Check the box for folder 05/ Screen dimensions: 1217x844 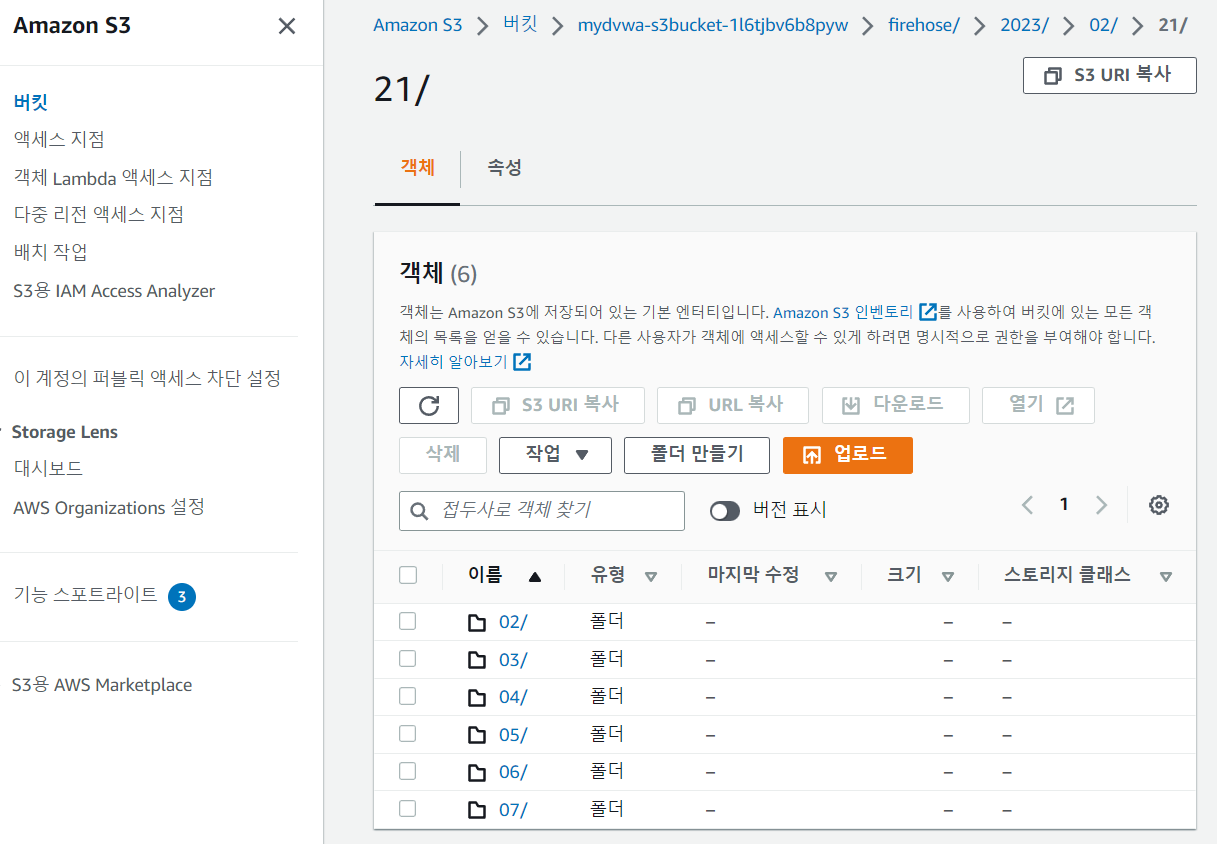point(407,733)
